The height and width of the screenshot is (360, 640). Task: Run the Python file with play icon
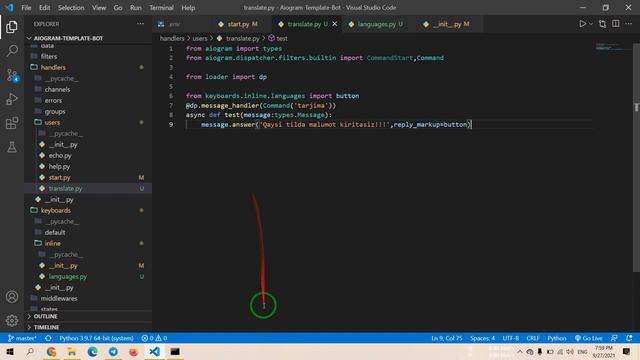click(582, 24)
